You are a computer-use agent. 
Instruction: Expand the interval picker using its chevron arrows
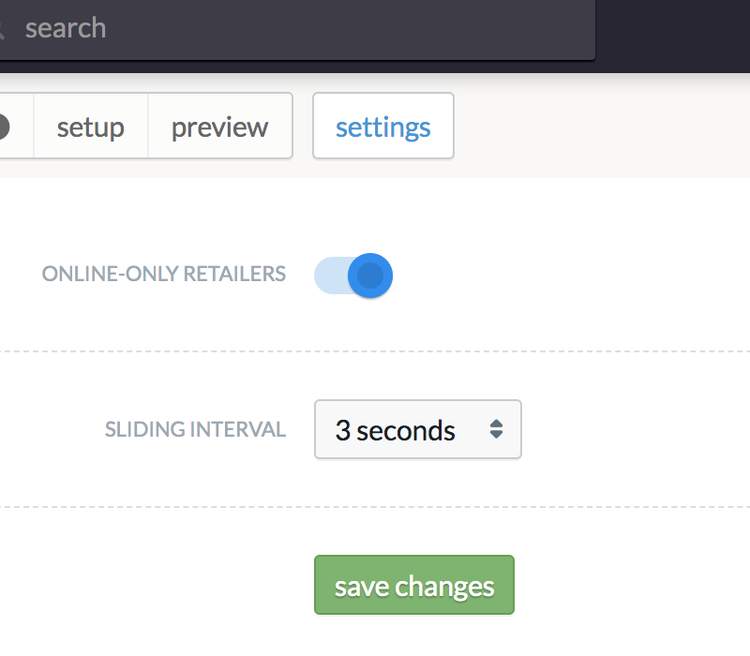[496, 429]
